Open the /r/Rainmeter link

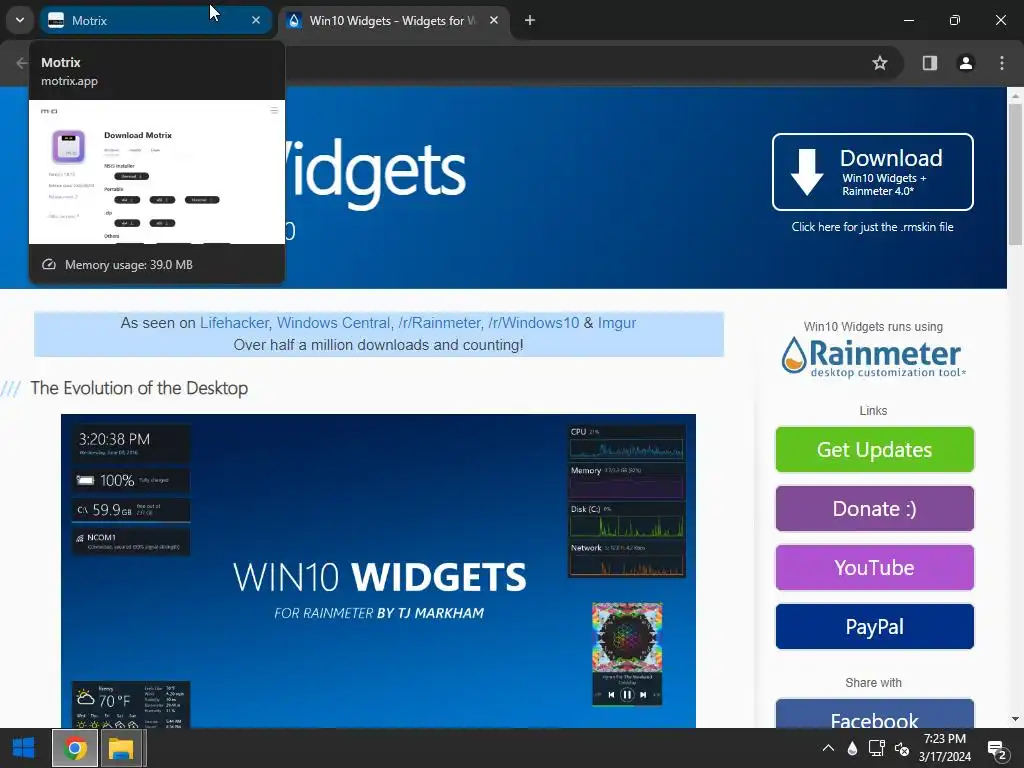pyautogui.click(x=439, y=323)
